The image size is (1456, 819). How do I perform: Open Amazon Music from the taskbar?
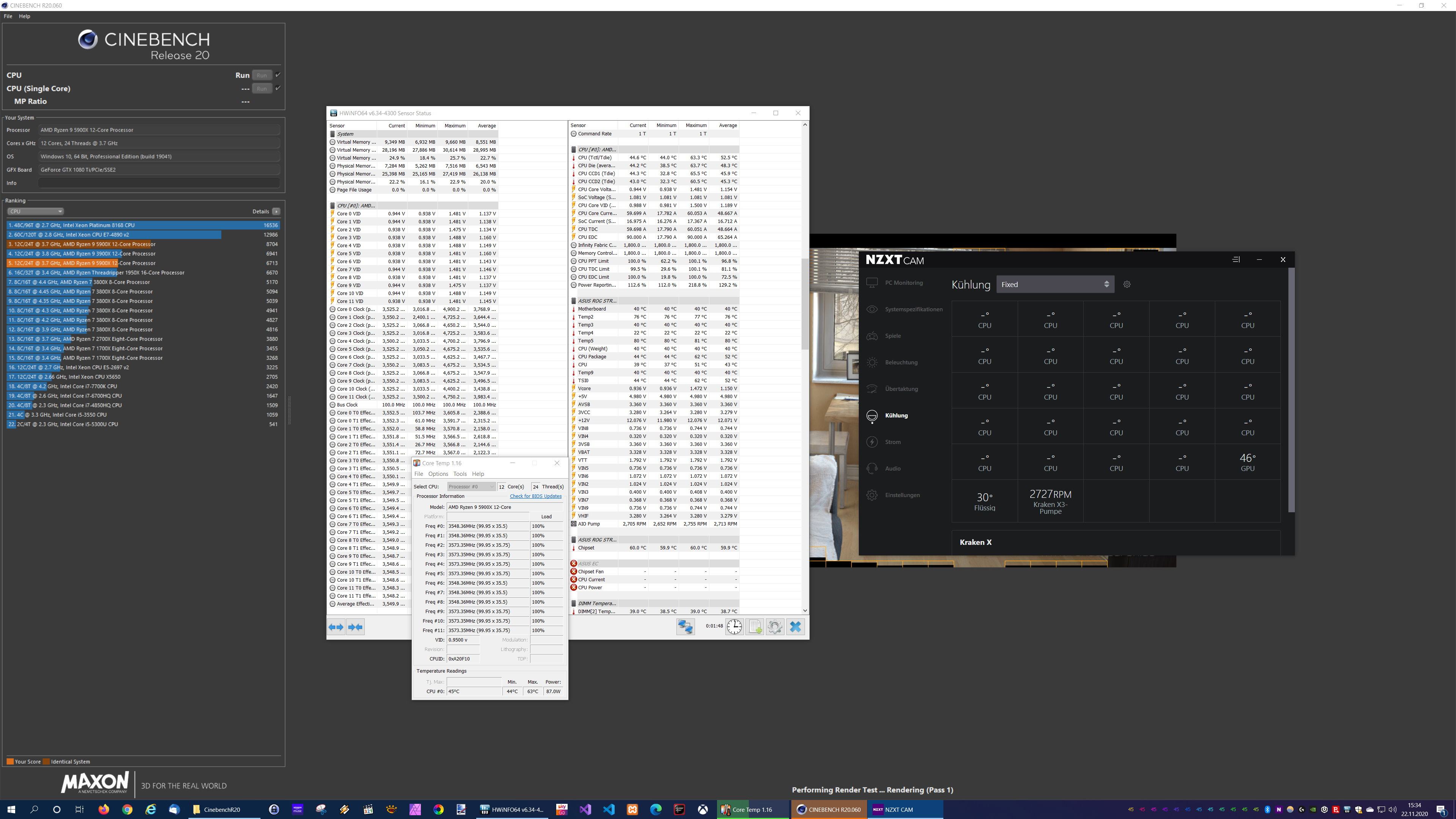pos(297,810)
